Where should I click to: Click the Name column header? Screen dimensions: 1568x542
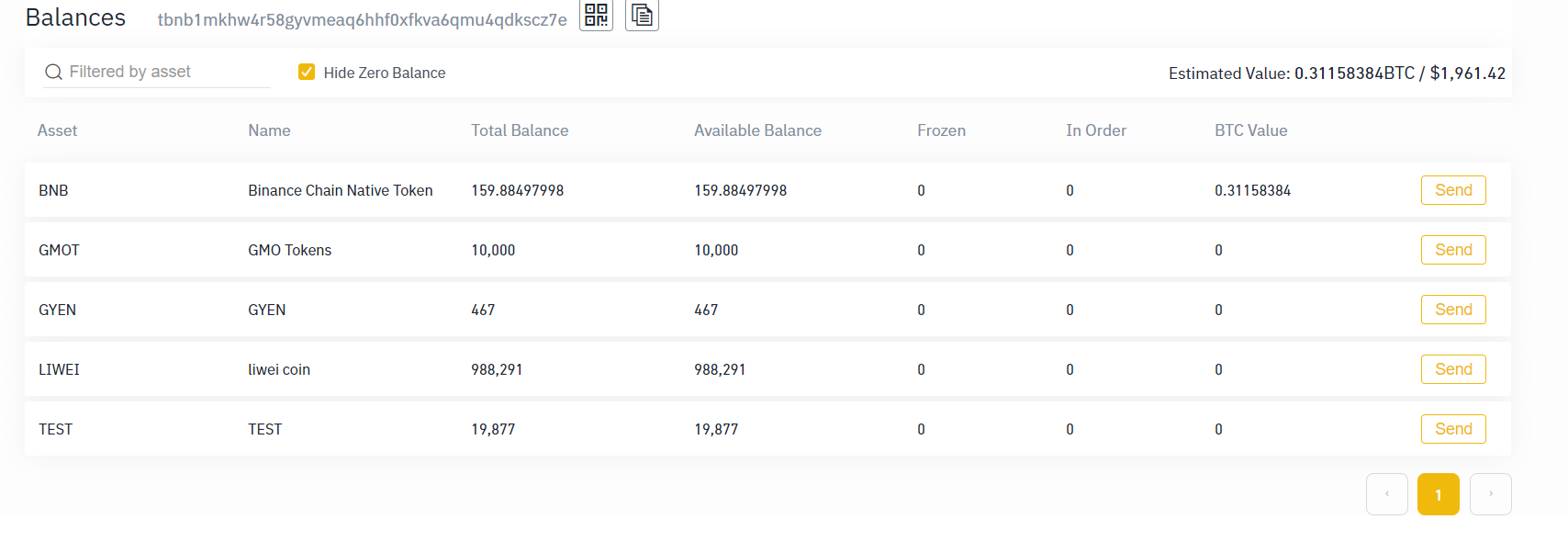click(269, 130)
